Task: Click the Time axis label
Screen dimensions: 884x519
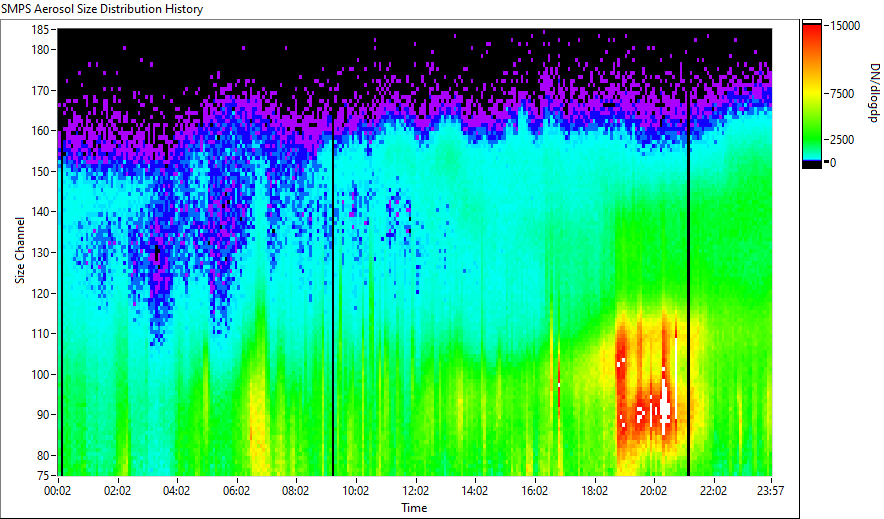Action: click(x=414, y=508)
